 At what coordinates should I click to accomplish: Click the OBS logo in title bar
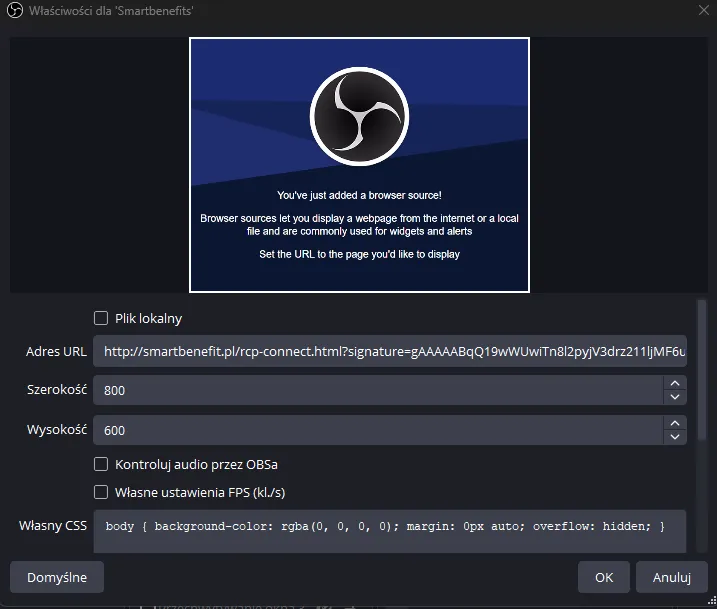tap(15, 11)
